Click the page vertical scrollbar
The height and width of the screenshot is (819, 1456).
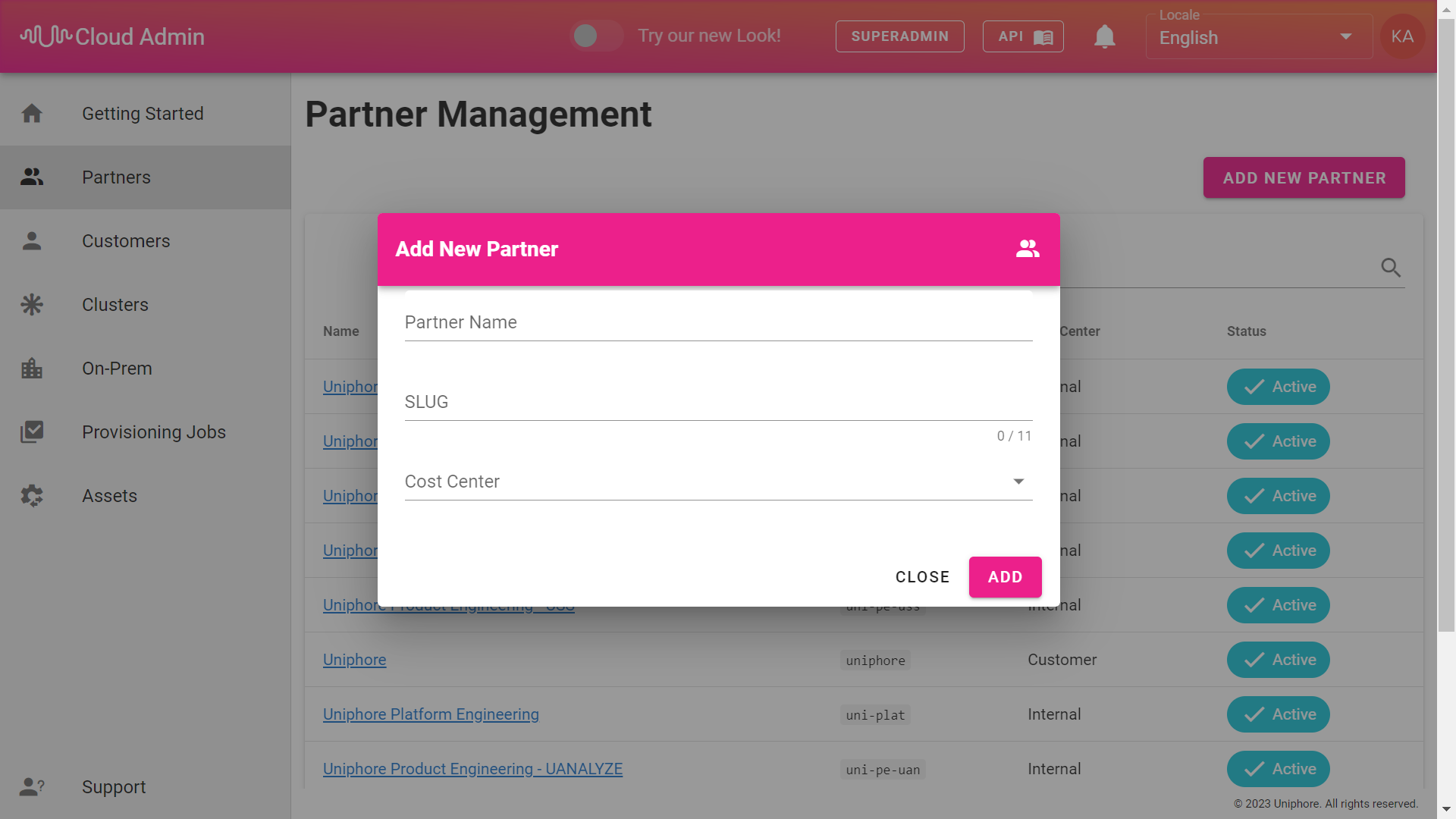point(1446,326)
